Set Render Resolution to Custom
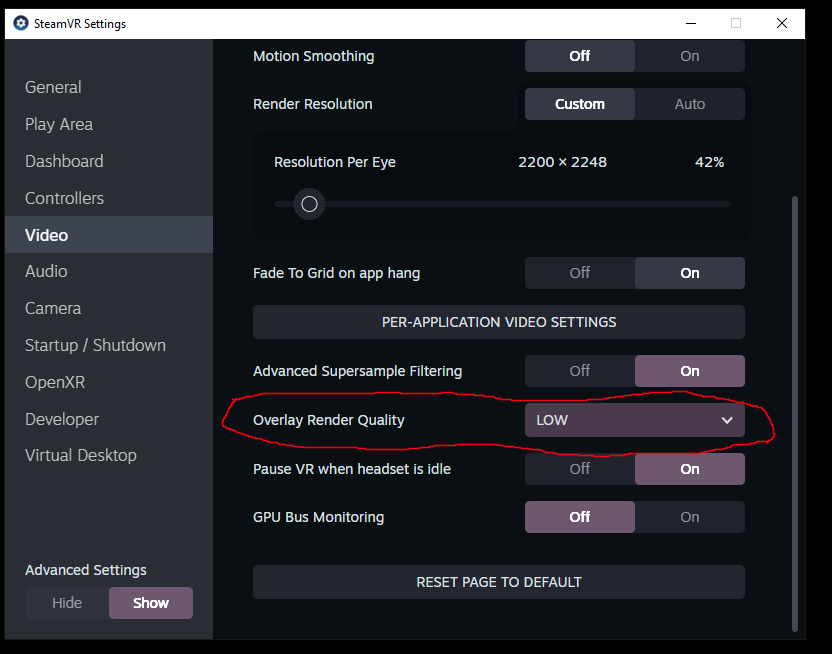The height and width of the screenshot is (654, 832). [x=579, y=104]
